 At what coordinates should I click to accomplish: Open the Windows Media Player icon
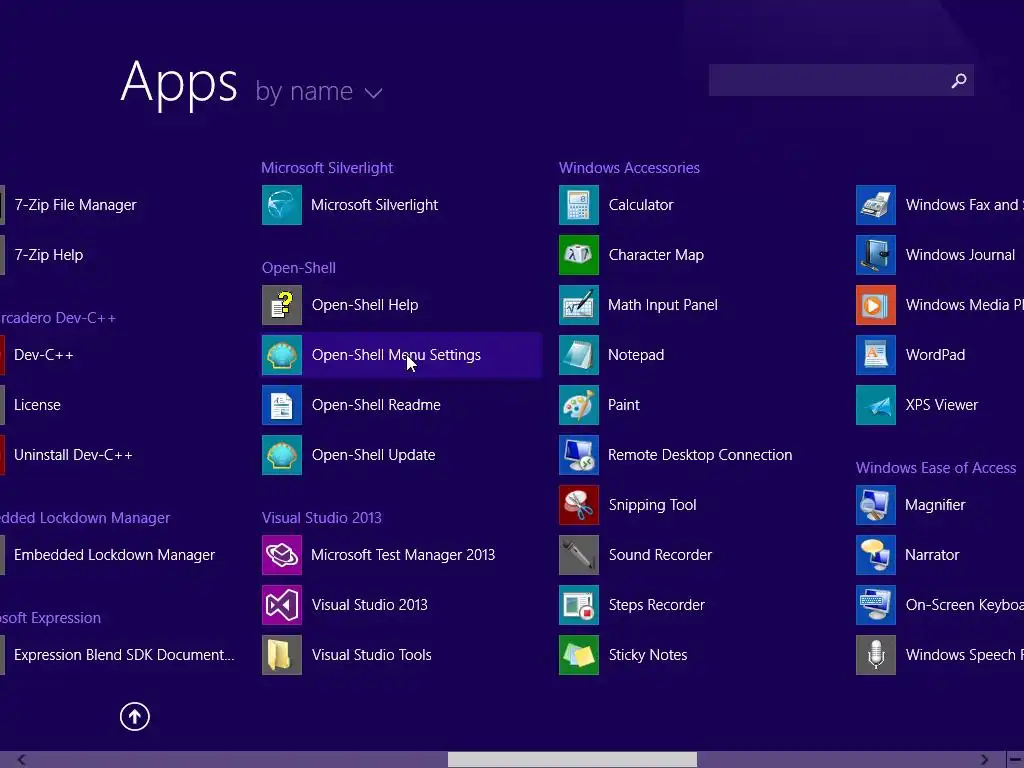coord(876,305)
